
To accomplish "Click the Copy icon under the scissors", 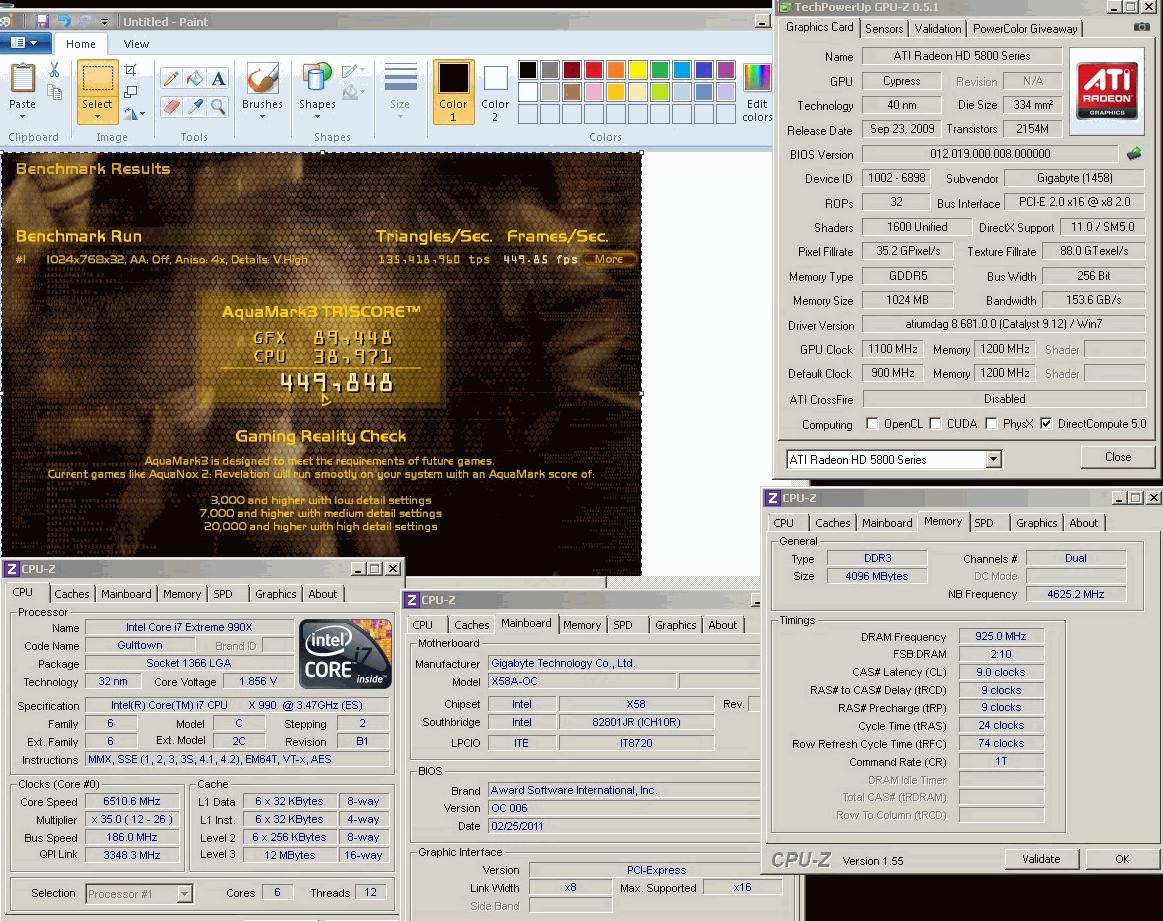I will pyautogui.click(x=54, y=92).
